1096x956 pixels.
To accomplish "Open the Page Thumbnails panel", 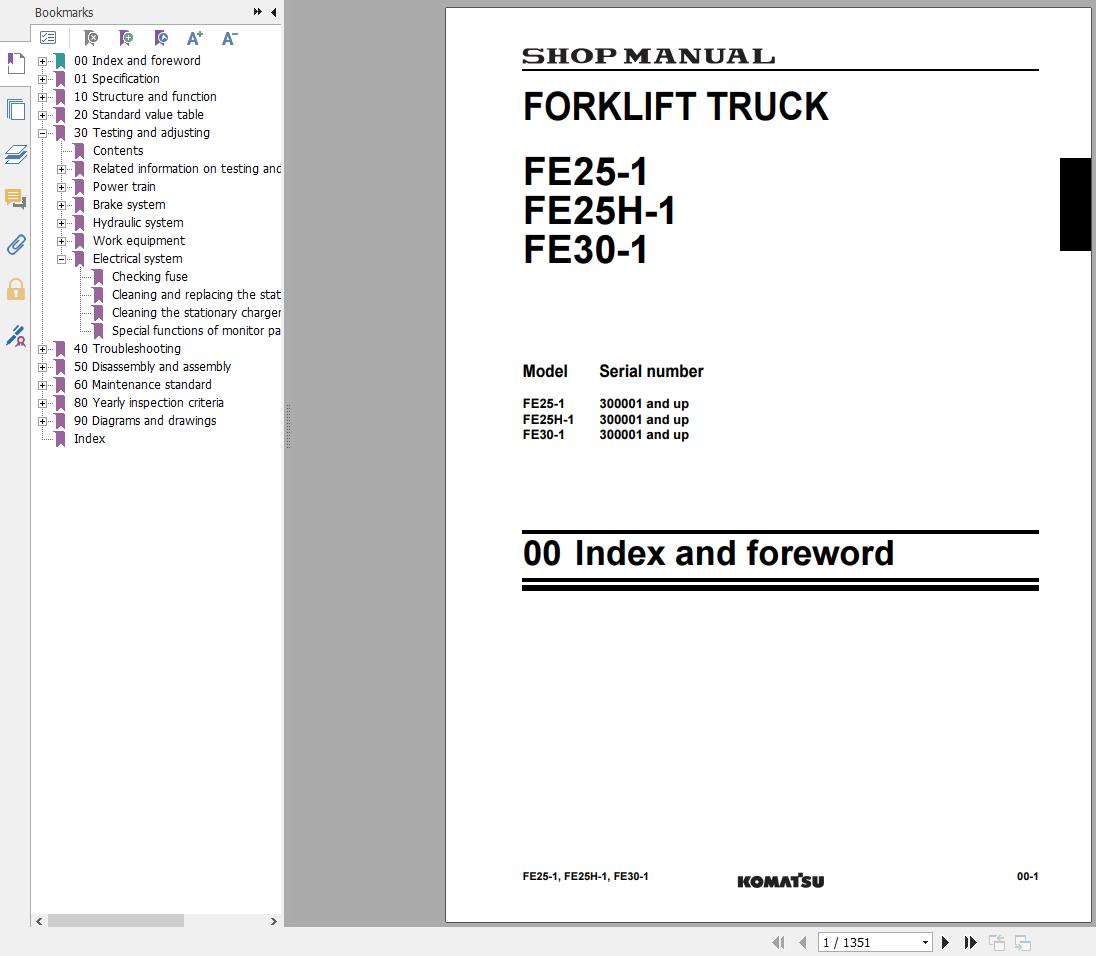I will click(x=16, y=110).
